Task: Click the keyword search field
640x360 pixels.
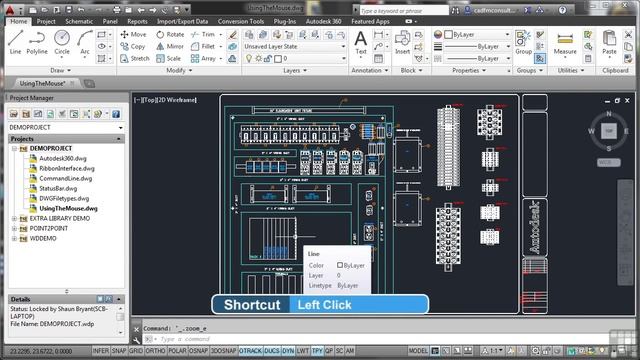Action: pos(403,11)
